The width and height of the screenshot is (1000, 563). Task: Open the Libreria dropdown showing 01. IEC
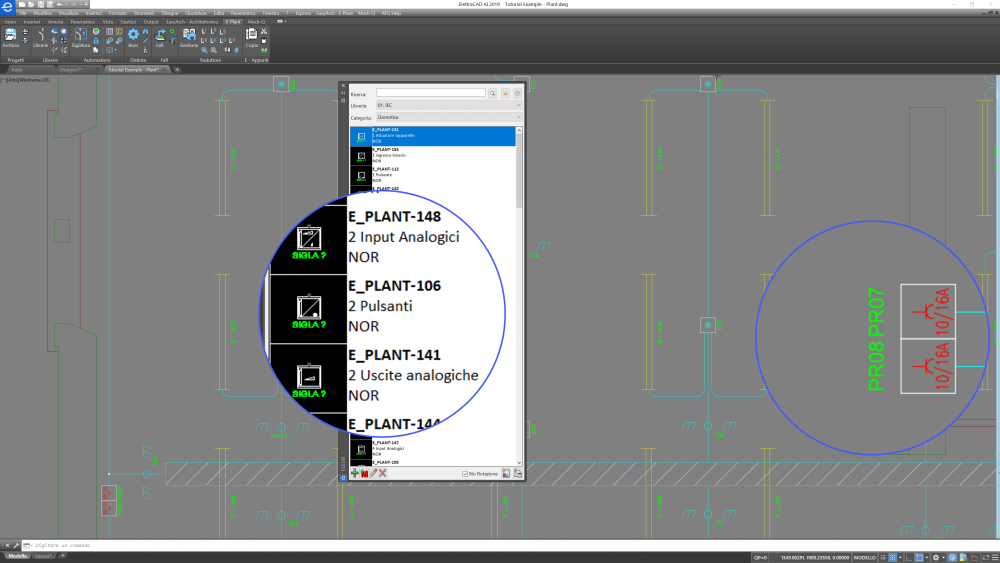coord(448,105)
